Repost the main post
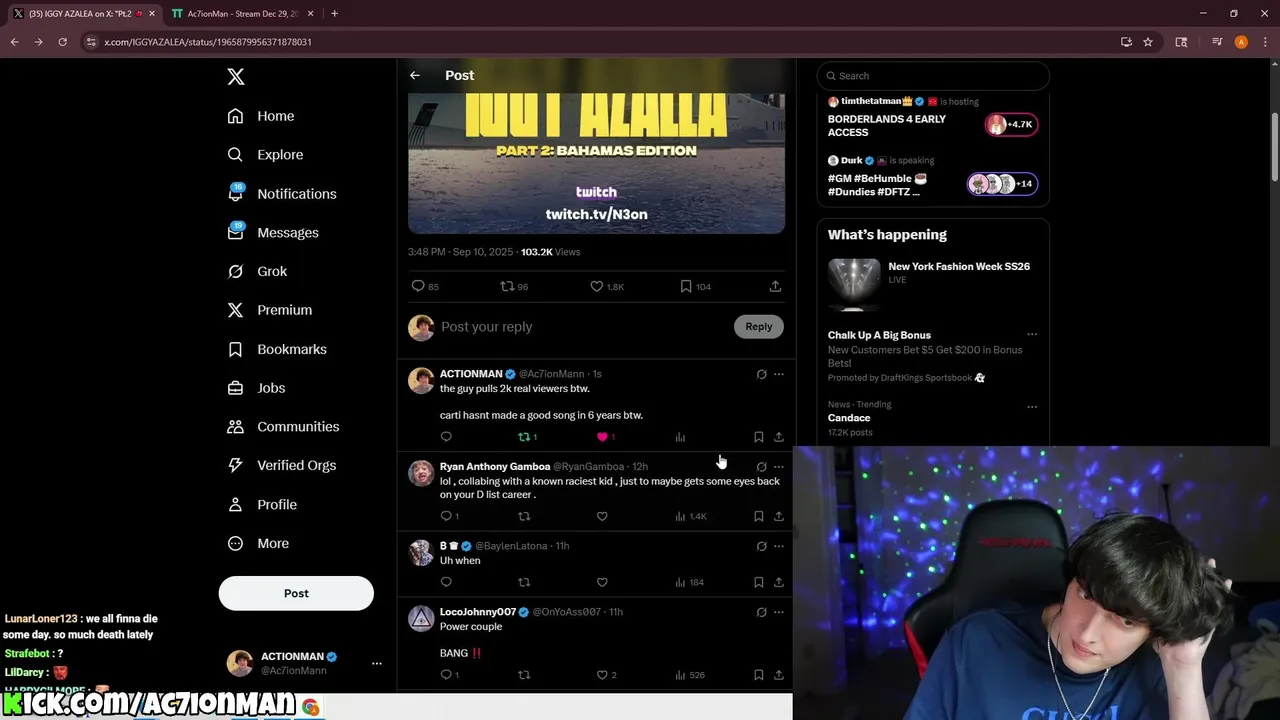 [x=508, y=286]
